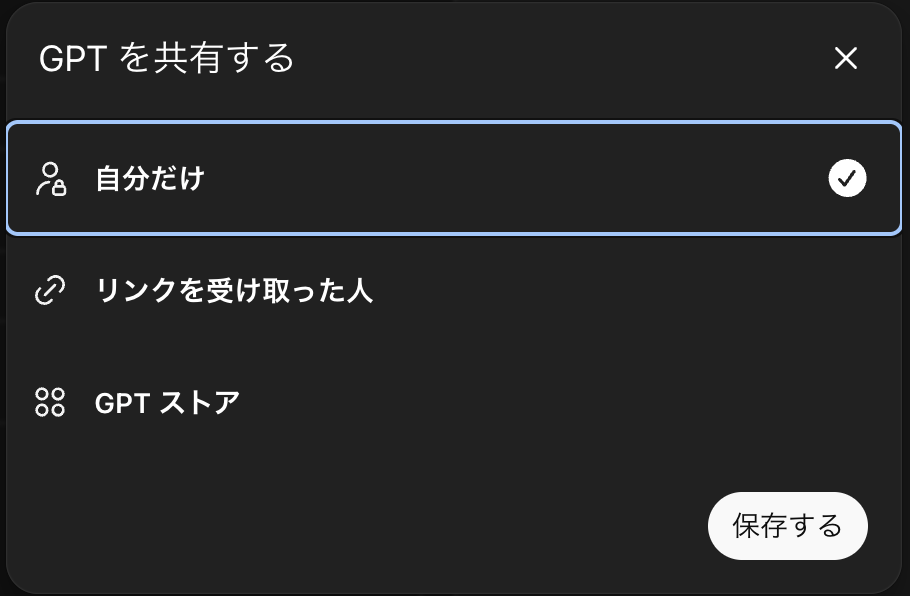Click the white checkmark circle on the selected option
The image size is (910, 596).
click(x=848, y=178)
